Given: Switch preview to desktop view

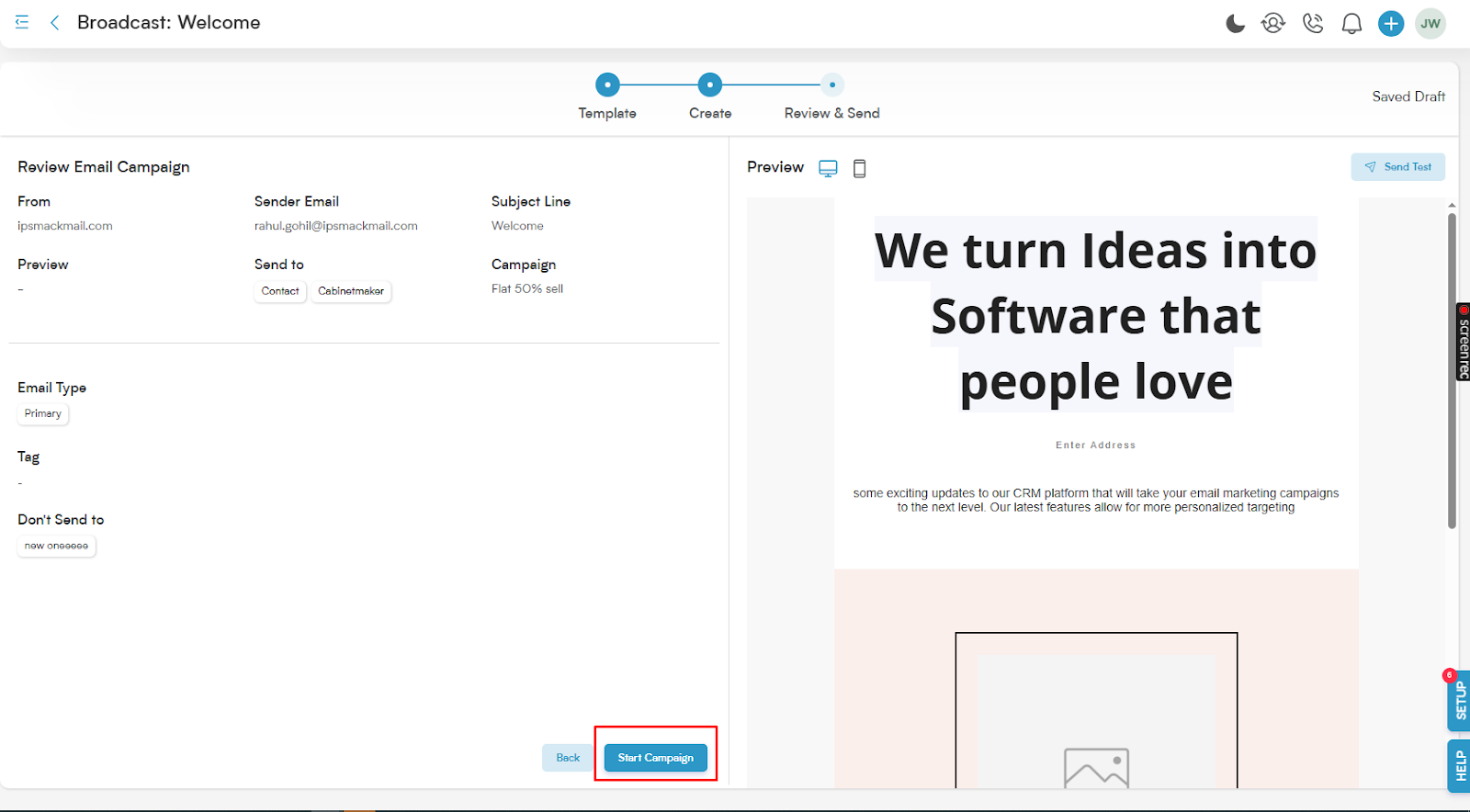Looking at the screenshot, I should point(828,168).
